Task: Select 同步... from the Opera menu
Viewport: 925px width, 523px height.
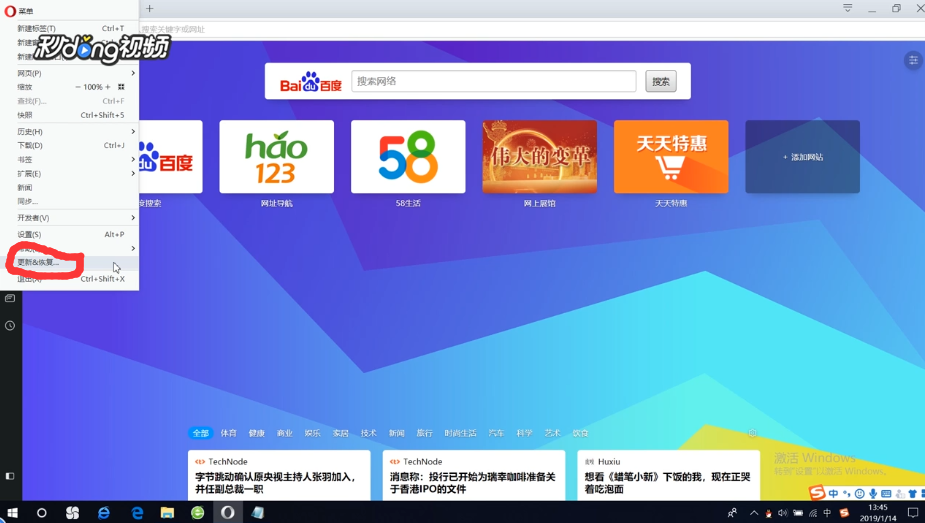Action: (70, 202)
